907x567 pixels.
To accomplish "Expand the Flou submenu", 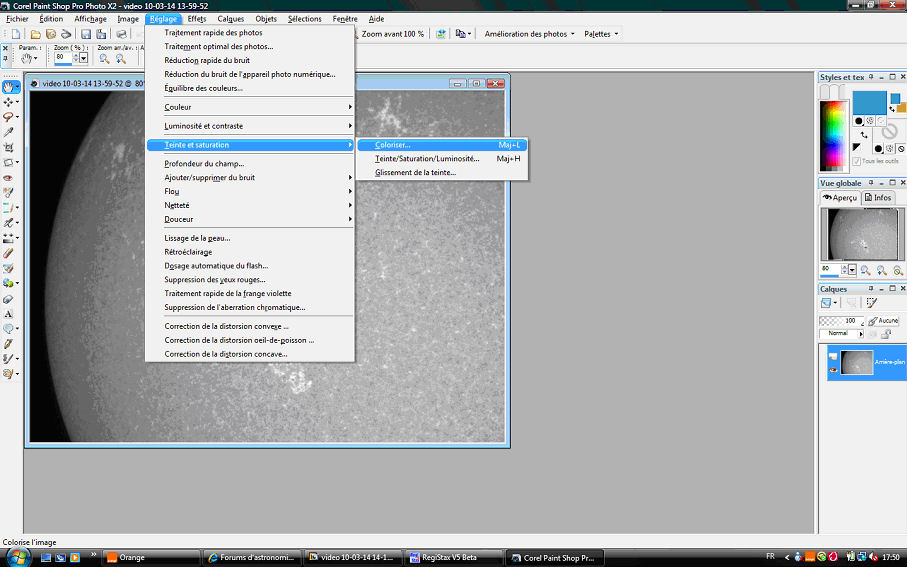I will click(250, 192).
